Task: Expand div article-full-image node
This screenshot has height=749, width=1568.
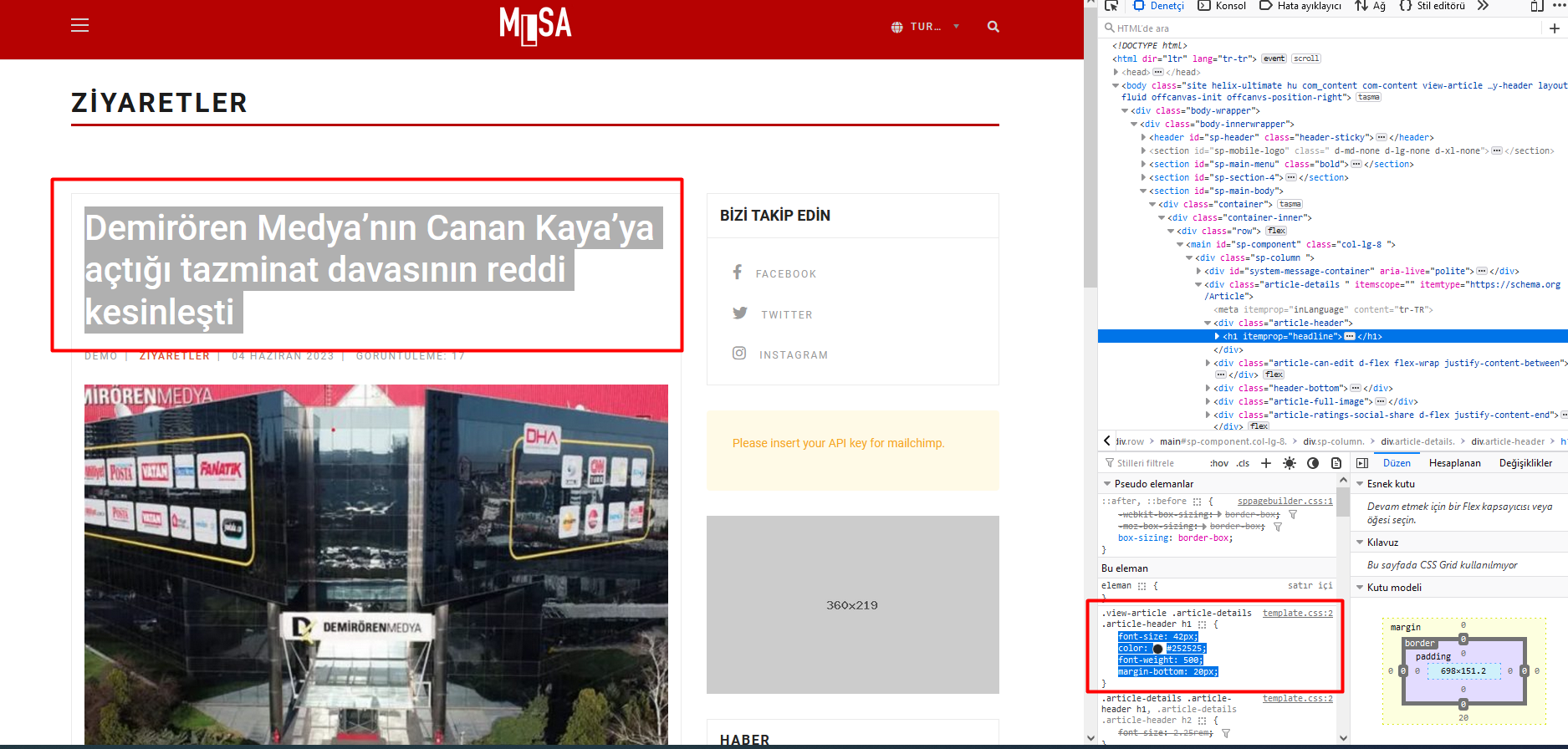Action: pyautogui.click(x=1208, y=401)
